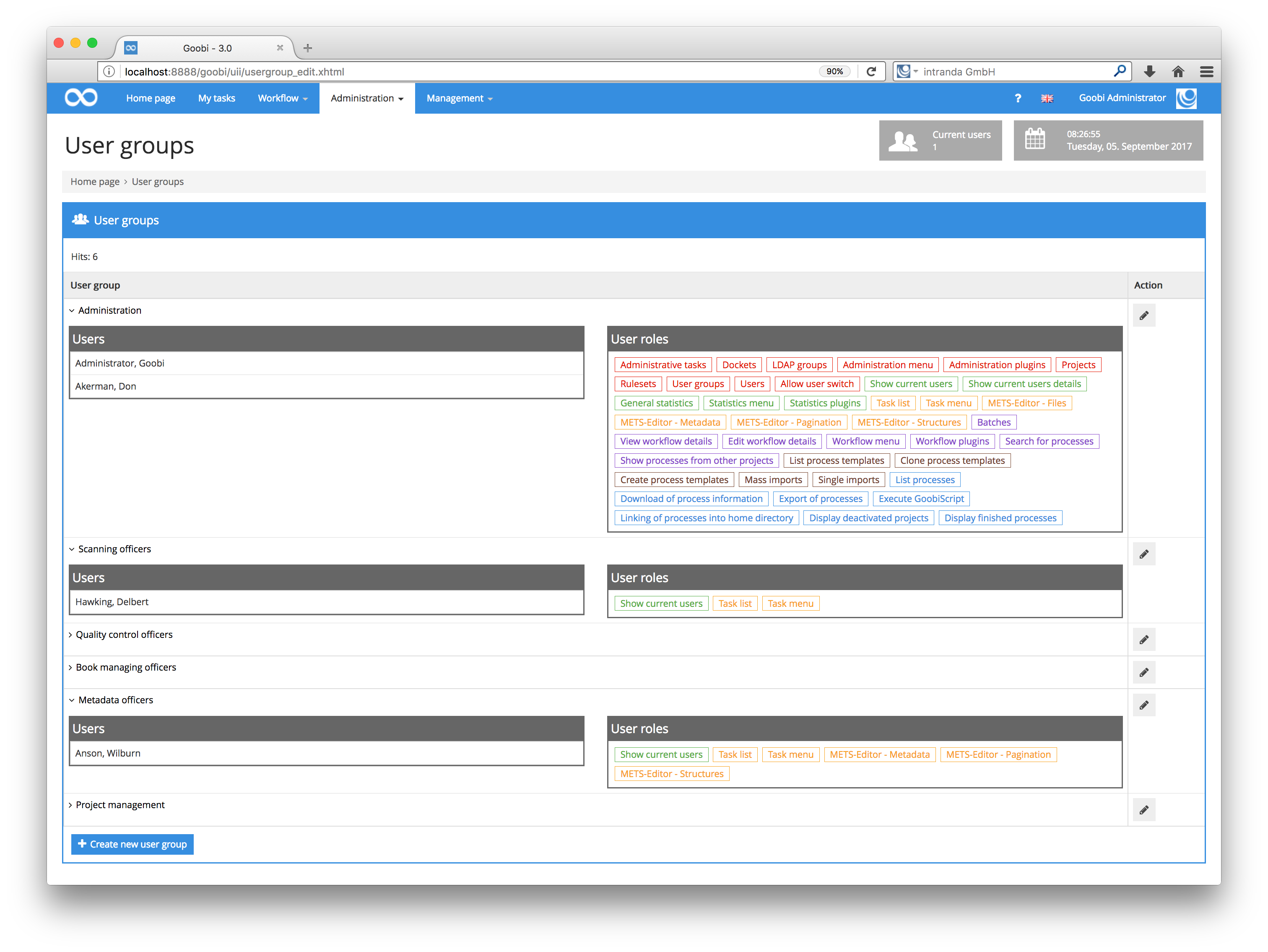This screenshot has height=952, width=1268.
Task: Click user Akerman, Don row
Action: (327, 386)
